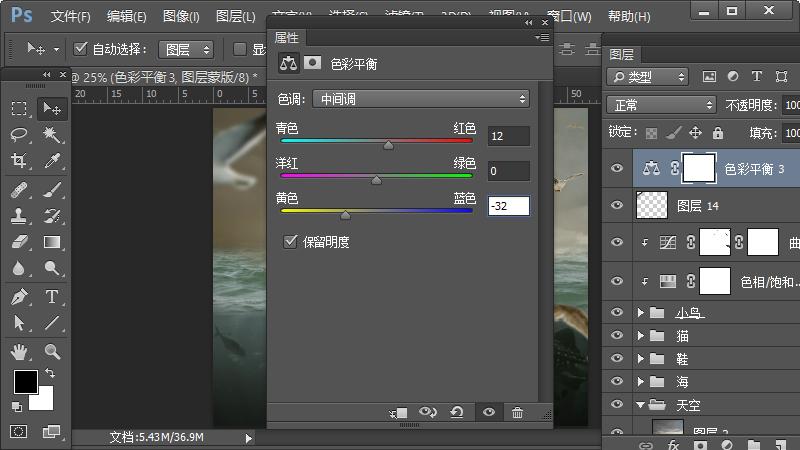Click the yellow-blue slider handle
The height and width of the screenshot is (450, 800).
(345, 215)
